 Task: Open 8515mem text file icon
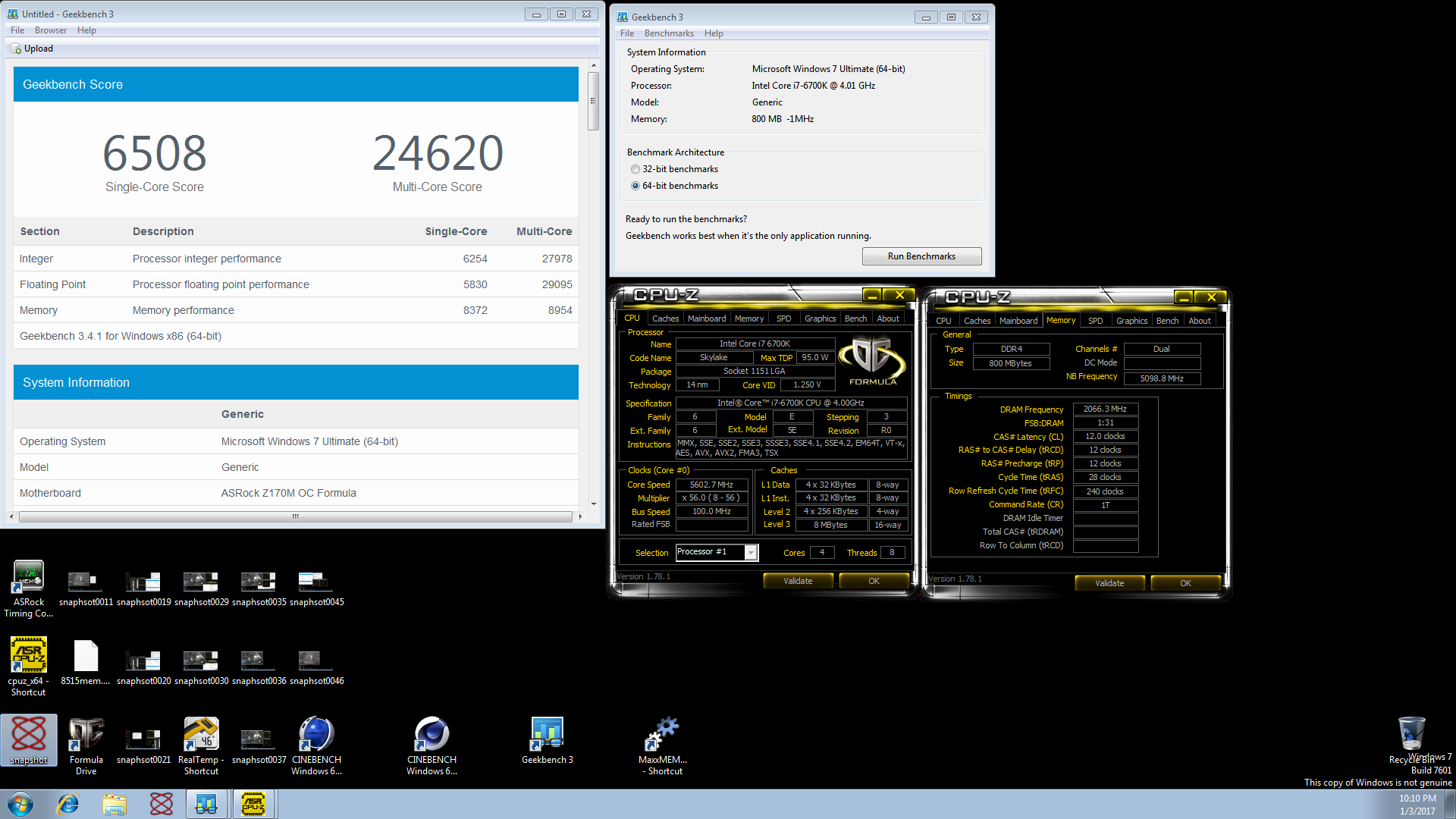pos(86,662)
